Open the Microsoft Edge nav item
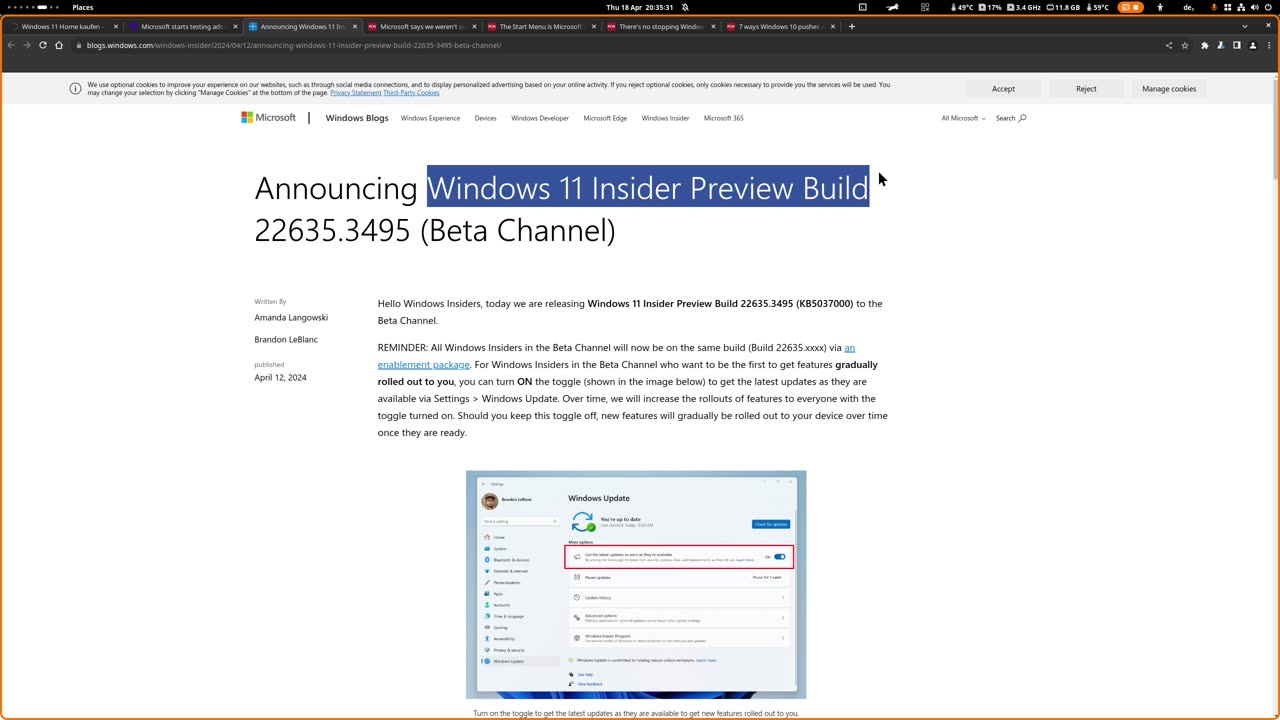 pyautogui.click(x=605, y=118)
